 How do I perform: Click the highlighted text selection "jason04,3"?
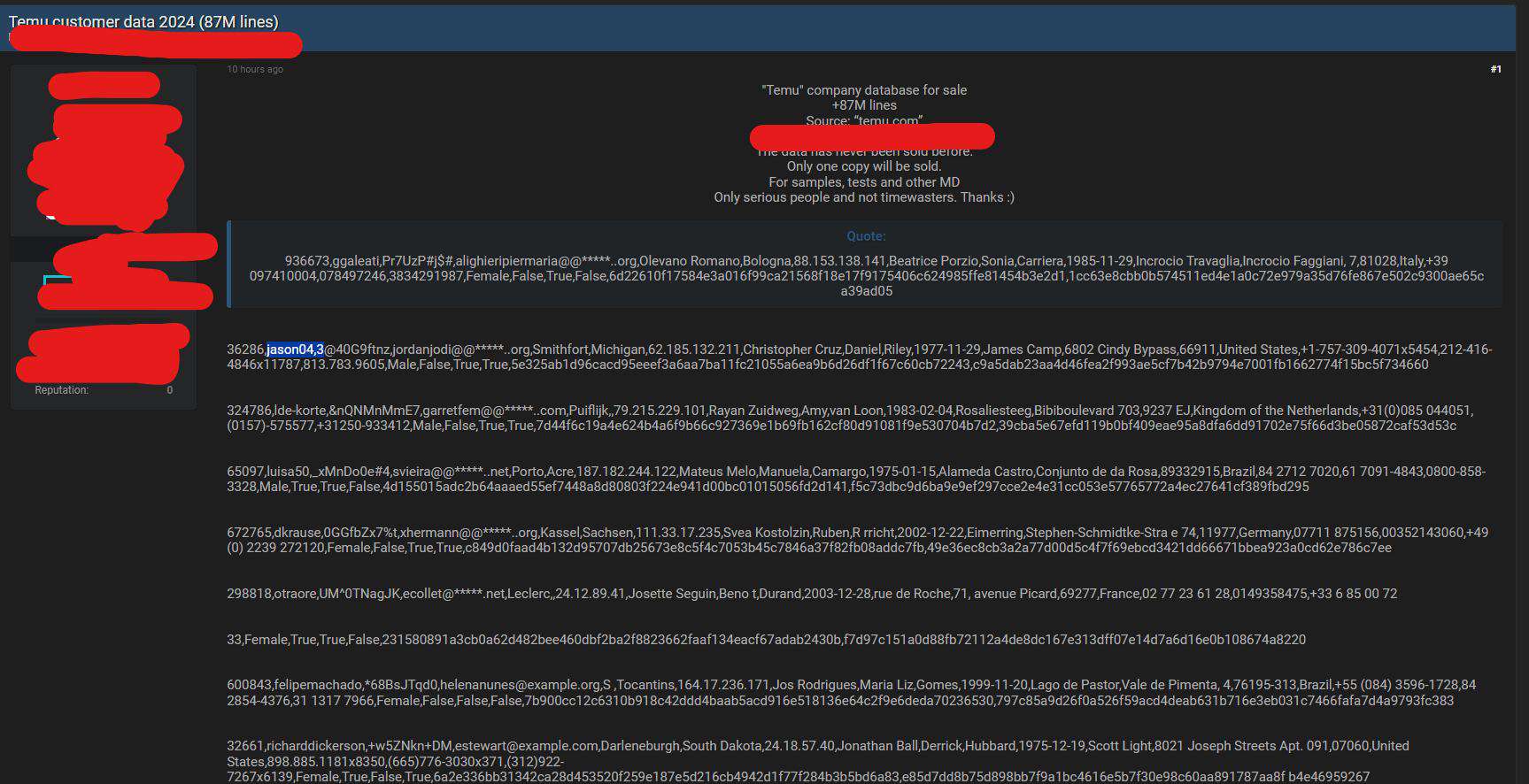tap(295, 350)
